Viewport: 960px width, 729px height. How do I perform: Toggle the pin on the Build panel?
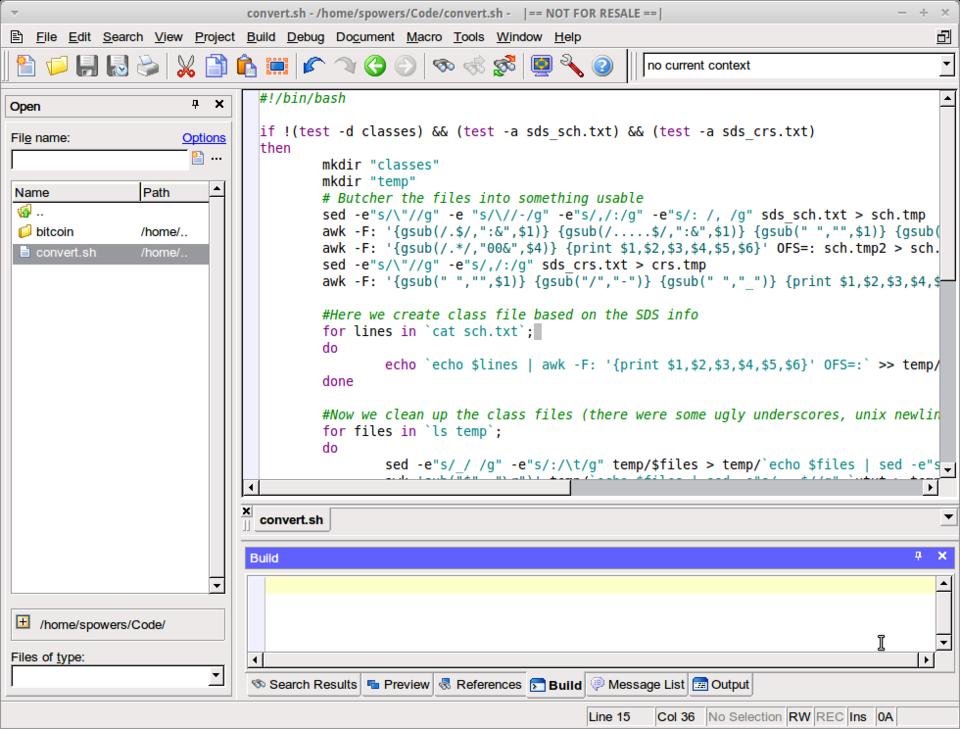click(918, 556)
